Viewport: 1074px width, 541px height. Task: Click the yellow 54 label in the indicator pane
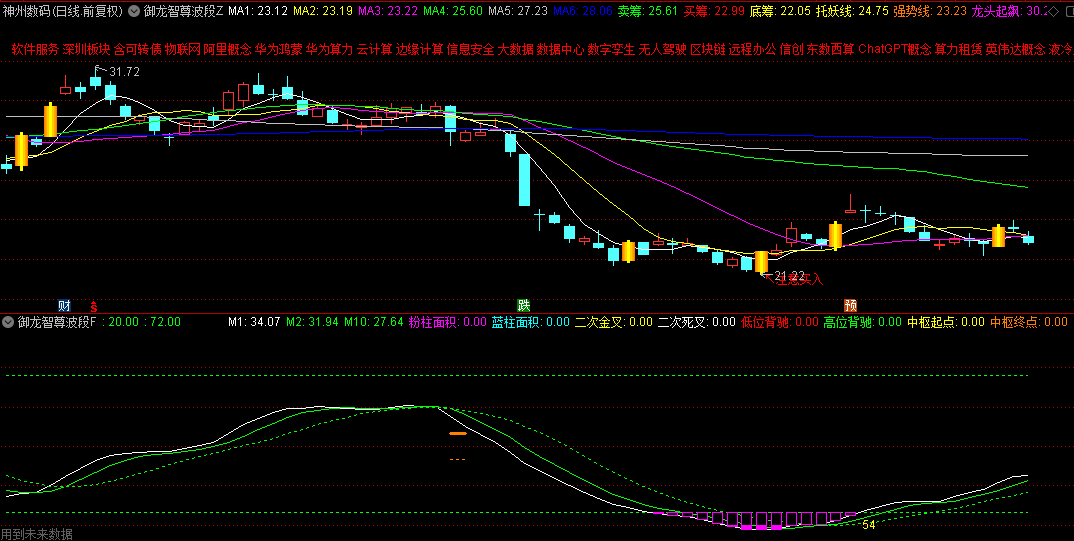(869, 525)
